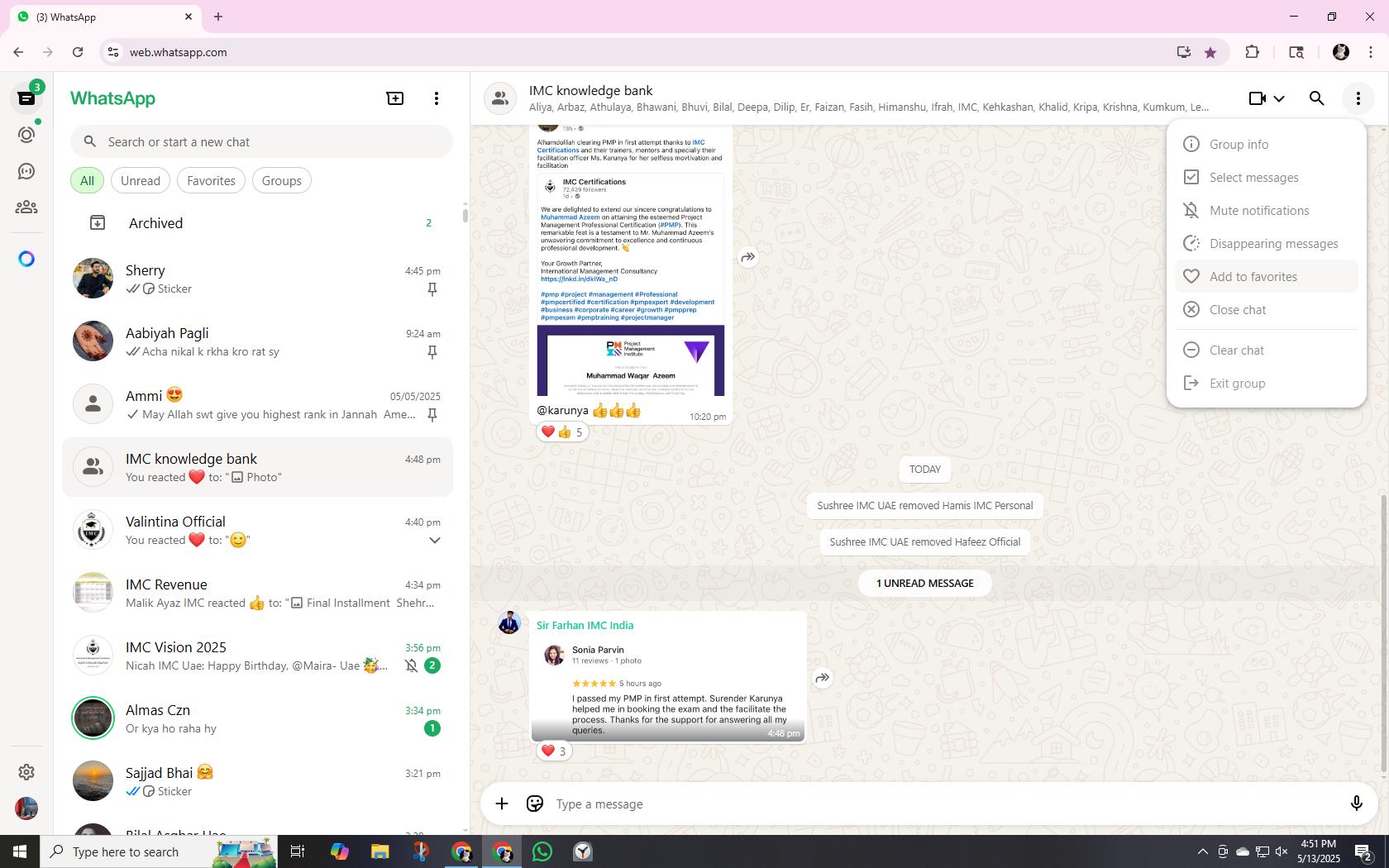1389x868 pixels.
Task: Open the Aabiyah Pagli chat
Action: 258,342
